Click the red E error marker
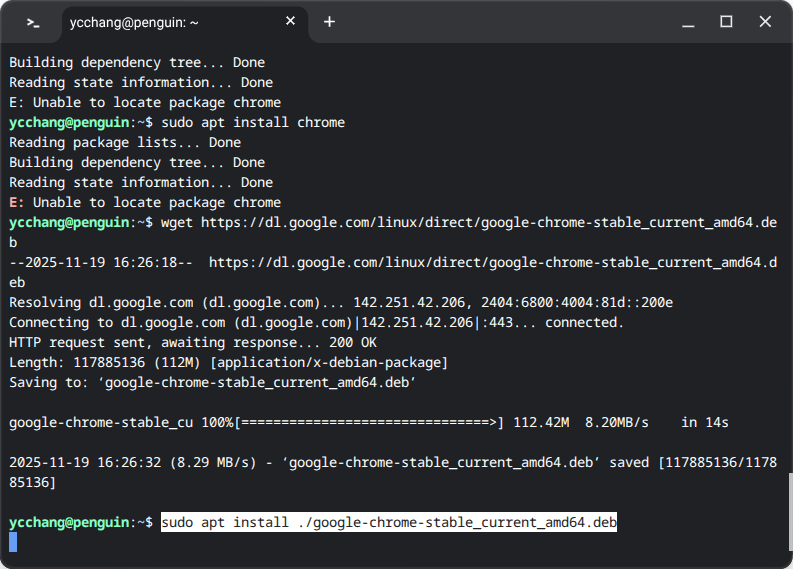Viewport: 793px width, 569px height. coord(13,202)
